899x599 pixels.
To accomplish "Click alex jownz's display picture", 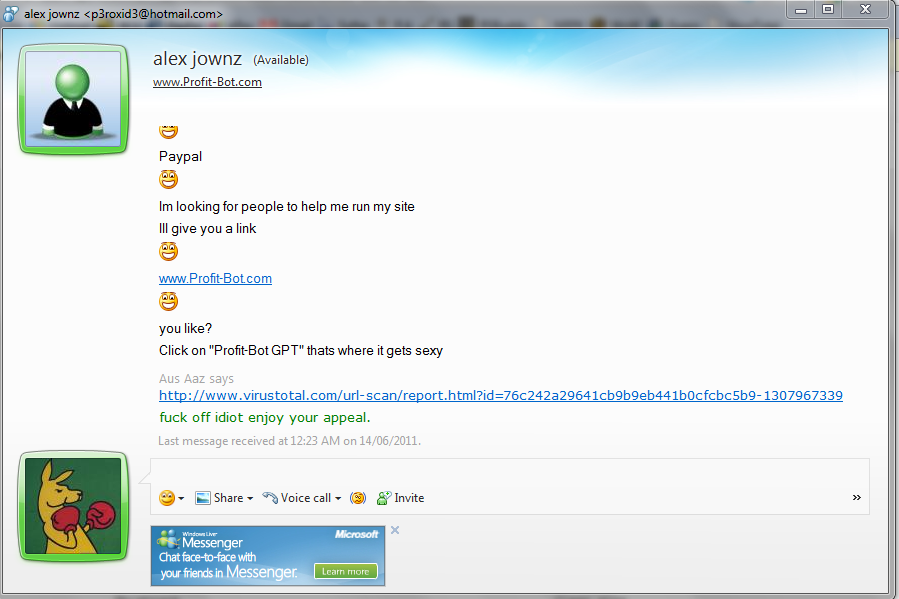I will (x=73, y=99).
